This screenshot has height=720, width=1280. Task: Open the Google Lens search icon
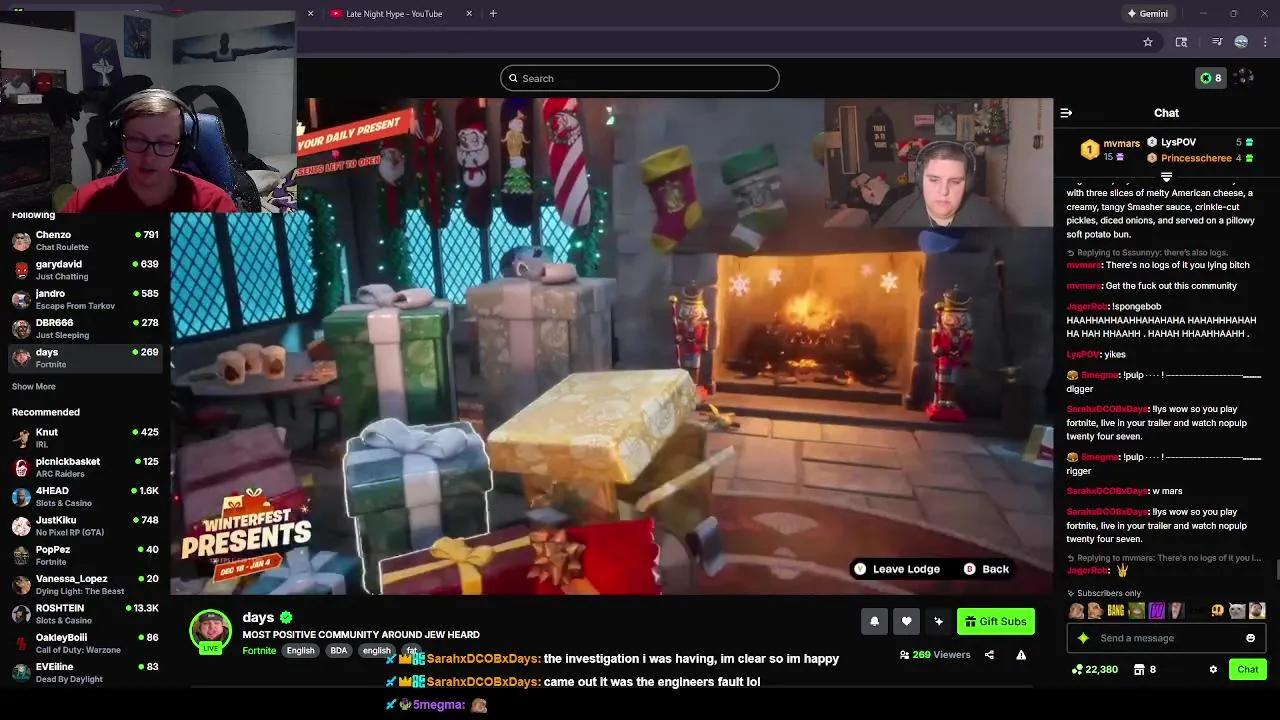(x=1181, y=42)
